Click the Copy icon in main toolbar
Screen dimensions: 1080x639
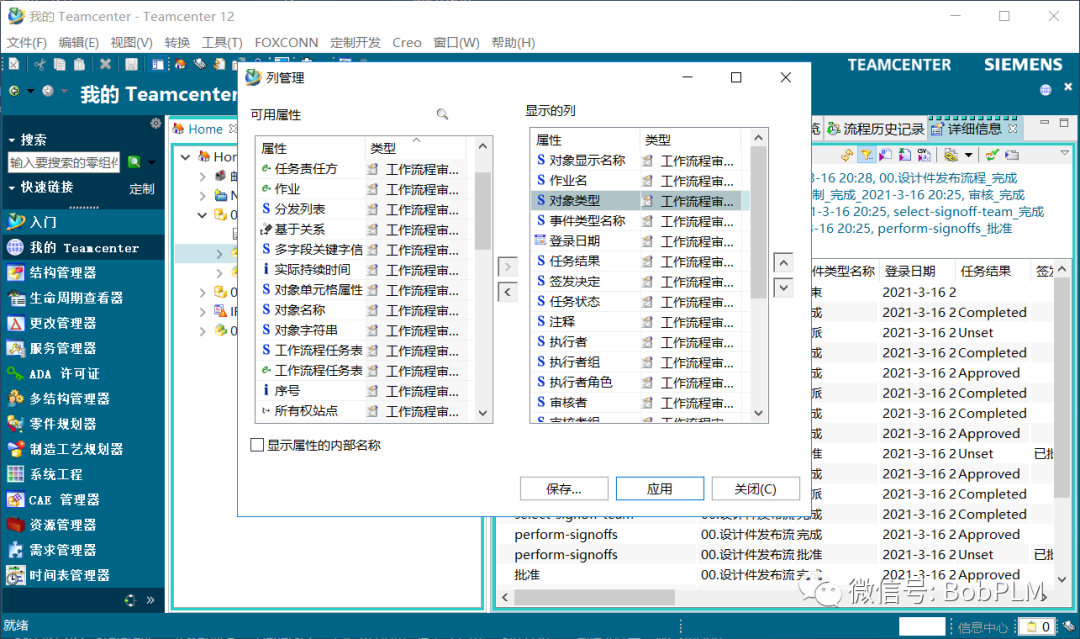point(60,65)
